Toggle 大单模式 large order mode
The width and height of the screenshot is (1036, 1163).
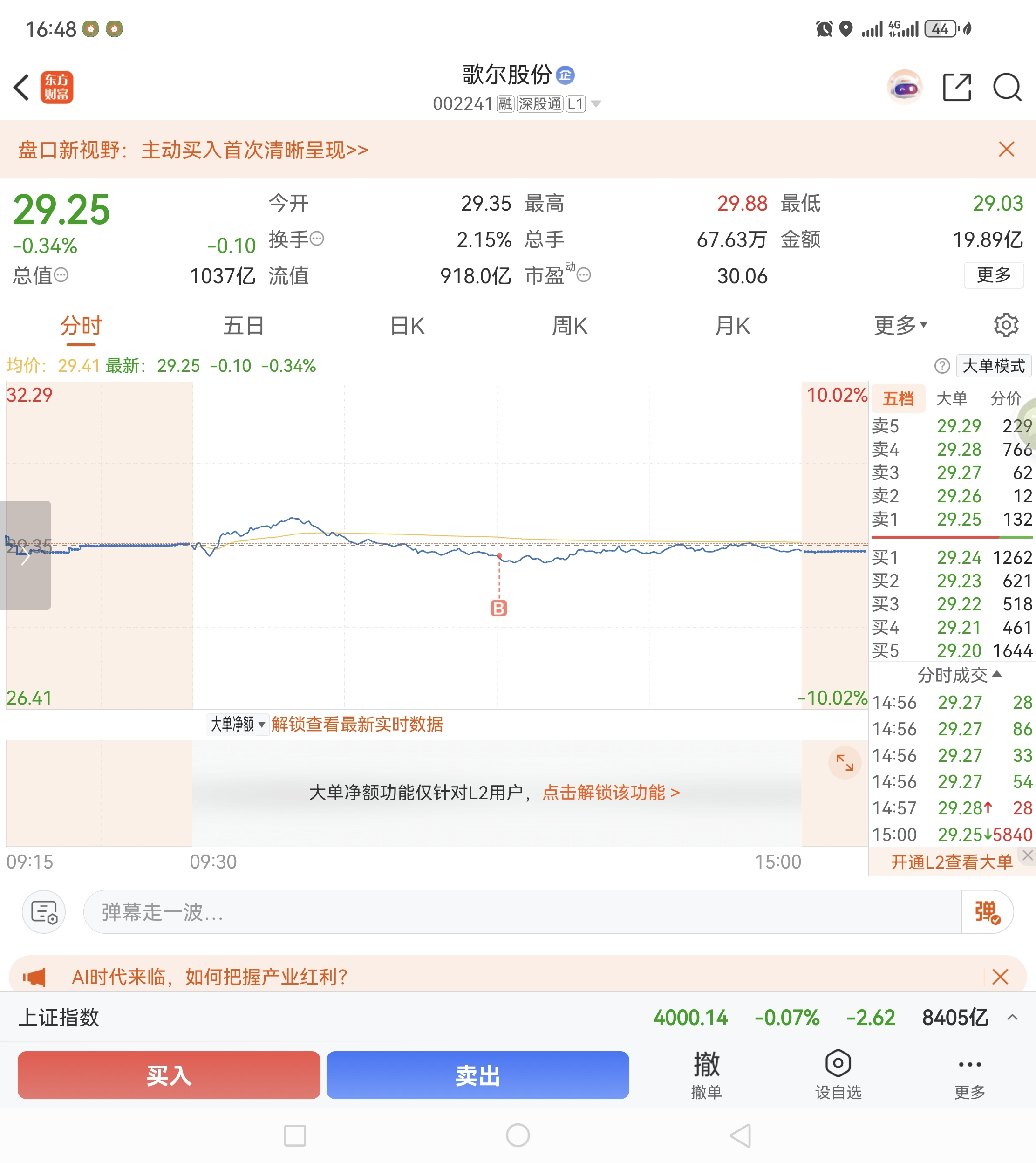tap(993, 365)
